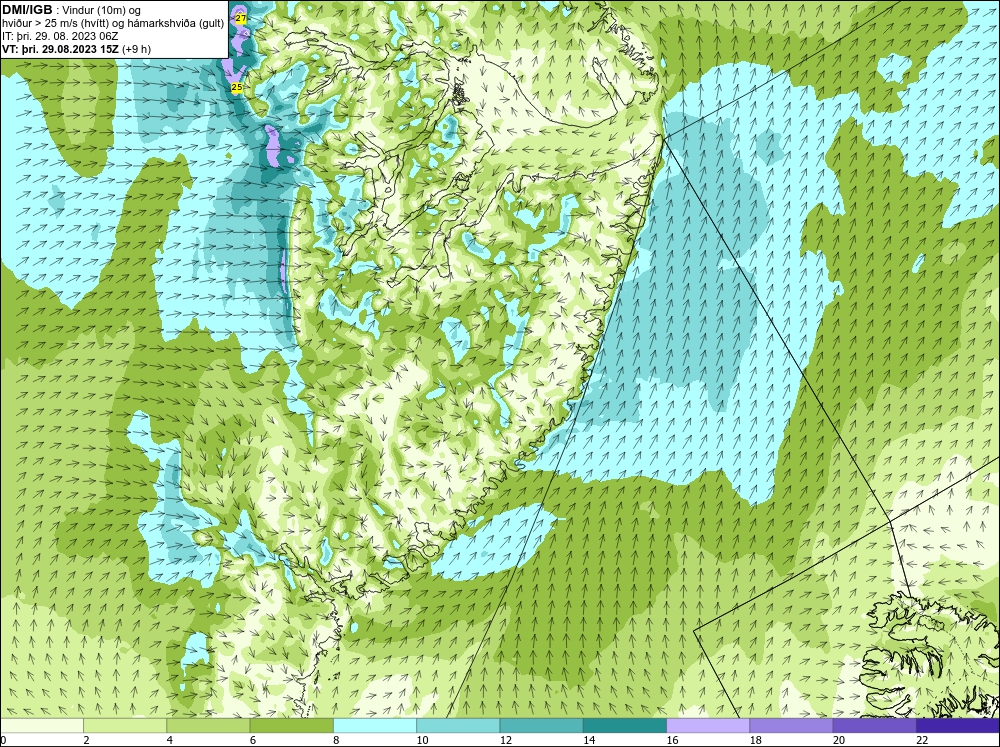The image size is (1000, 747).
Task: Click the legend scale label '6'
Action: 253,740
